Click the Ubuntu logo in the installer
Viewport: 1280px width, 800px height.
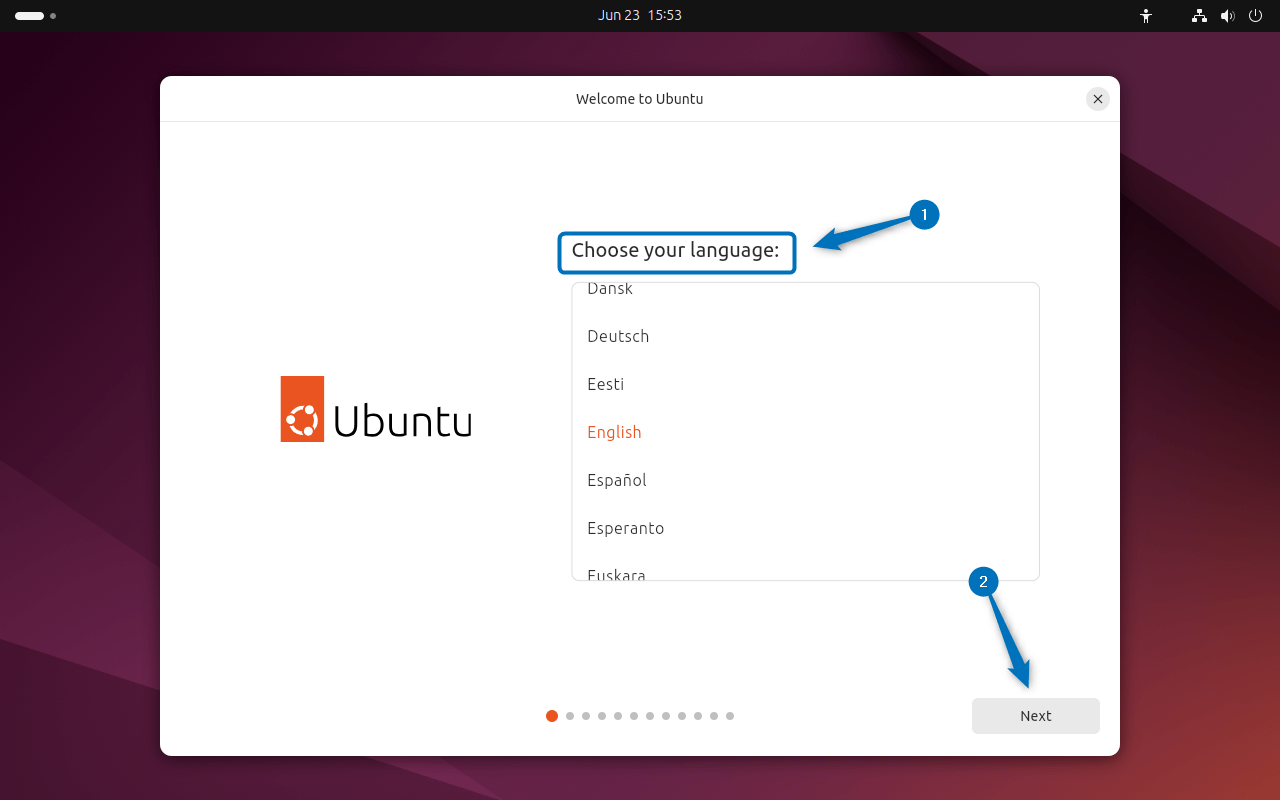tap(302, 408)
